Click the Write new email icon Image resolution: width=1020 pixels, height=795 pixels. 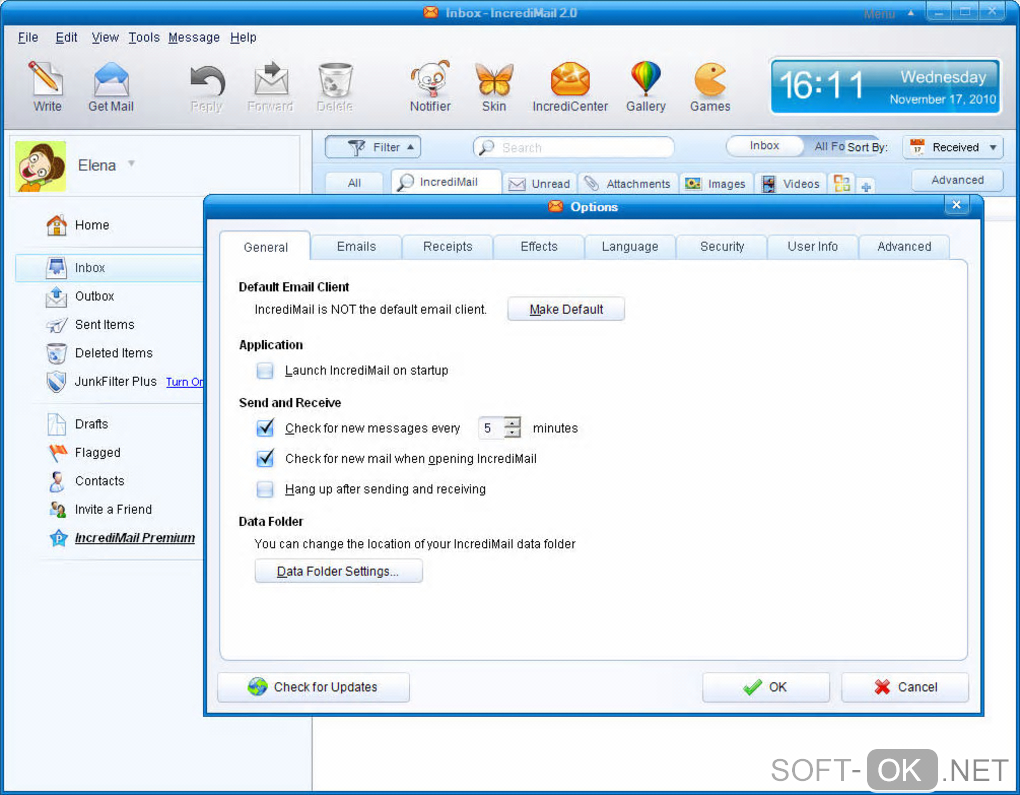tap(46, 79)
